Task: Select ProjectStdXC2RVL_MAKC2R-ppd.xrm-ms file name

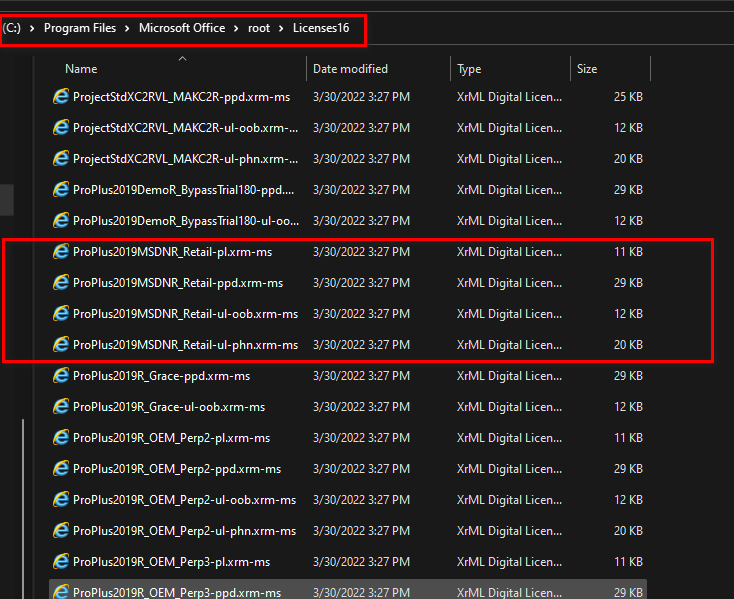Action: pos(182,97)
